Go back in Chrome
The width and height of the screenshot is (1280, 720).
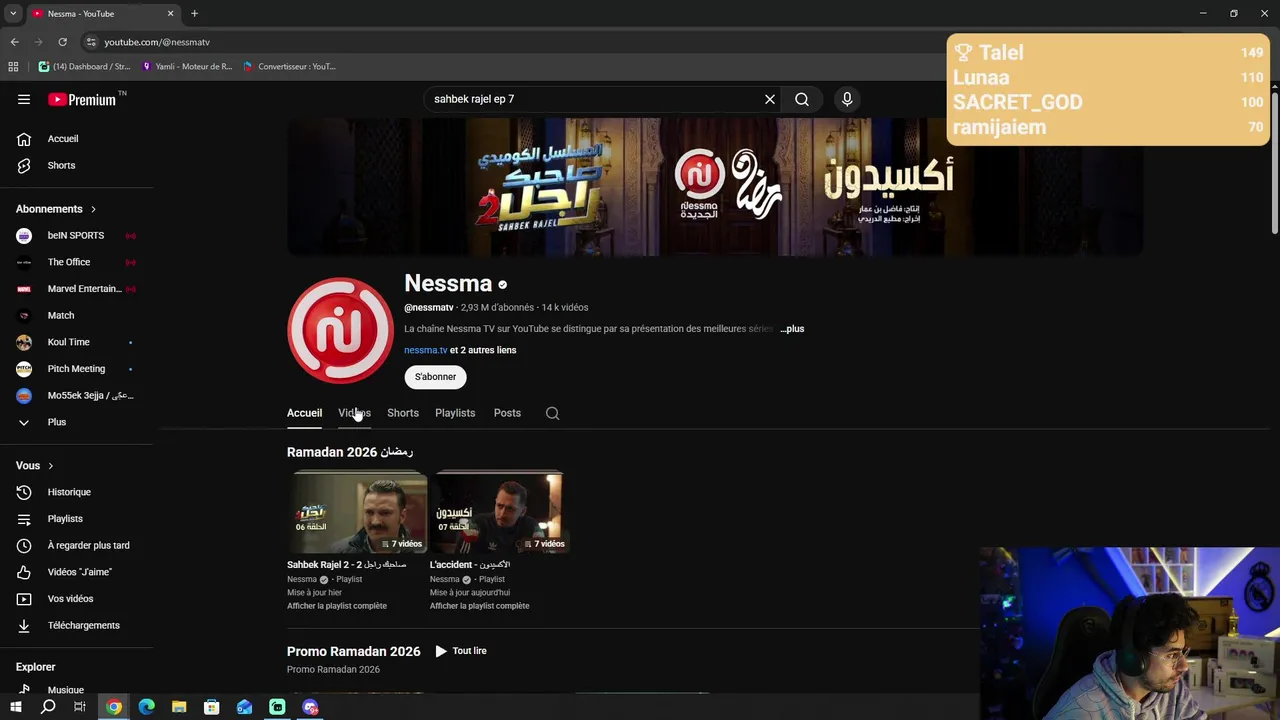pyautogui.click(x=14, y=42)
